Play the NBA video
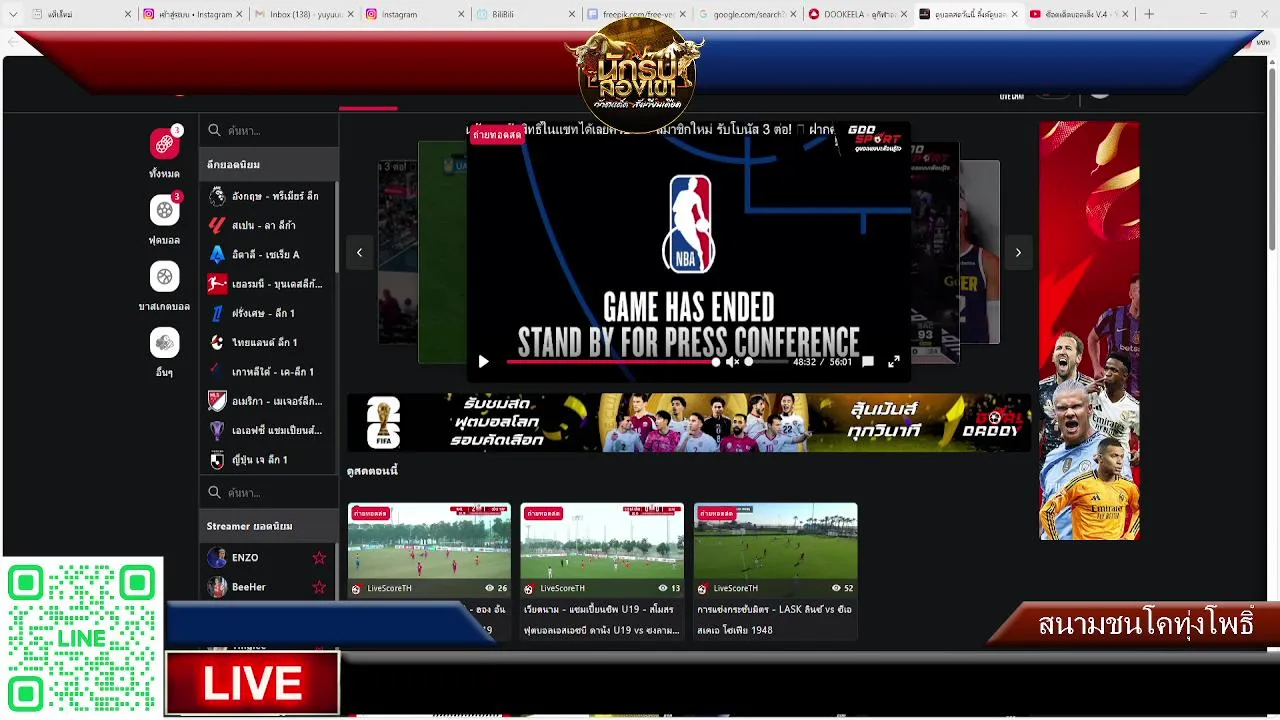Viewport: 1280px width, 720px height. point(484,362)
